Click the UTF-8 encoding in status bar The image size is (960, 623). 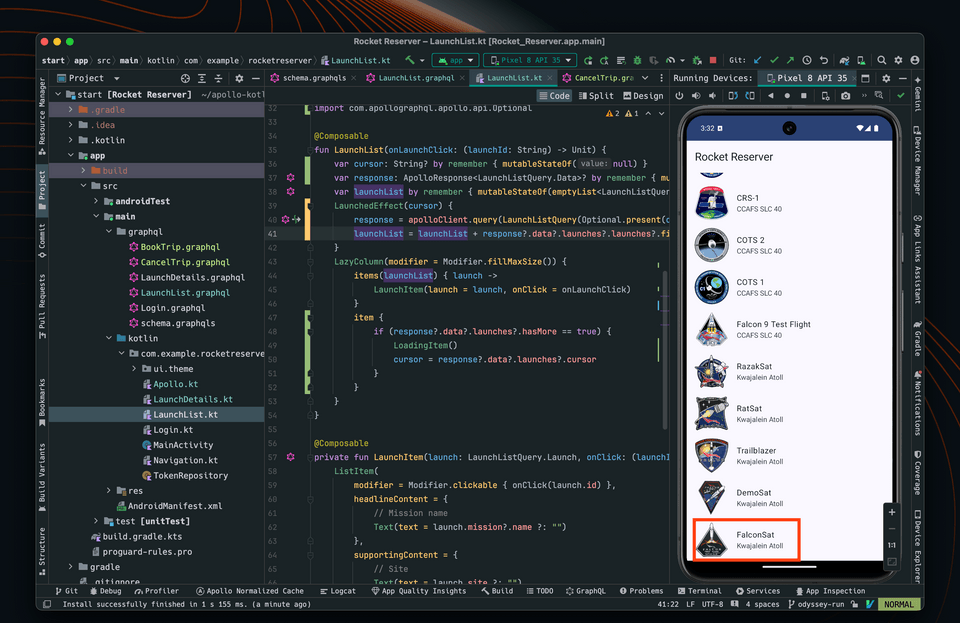click(x=712, y=604)
